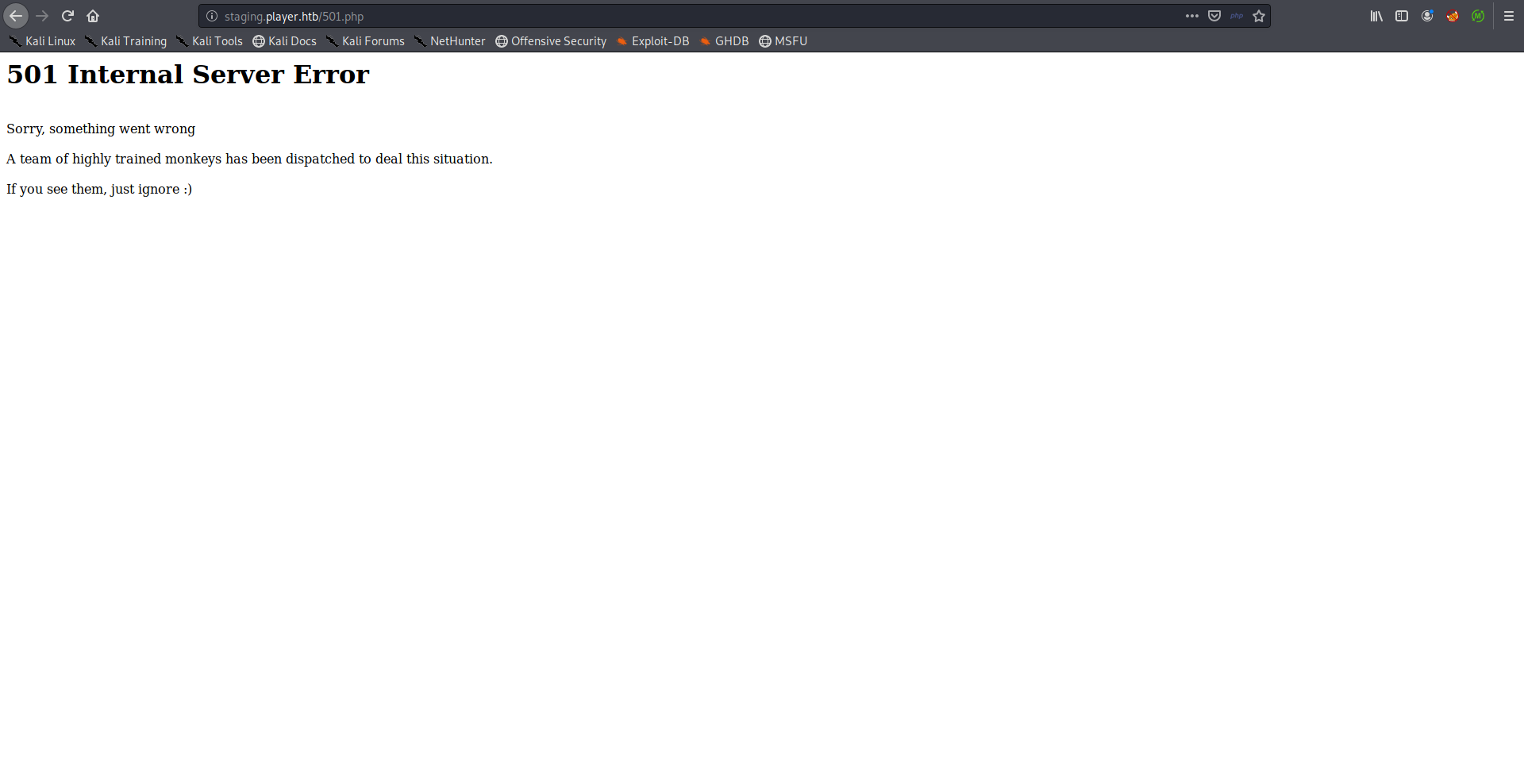
Task: Click the green M extension icon
Action: click(1478, 16)
